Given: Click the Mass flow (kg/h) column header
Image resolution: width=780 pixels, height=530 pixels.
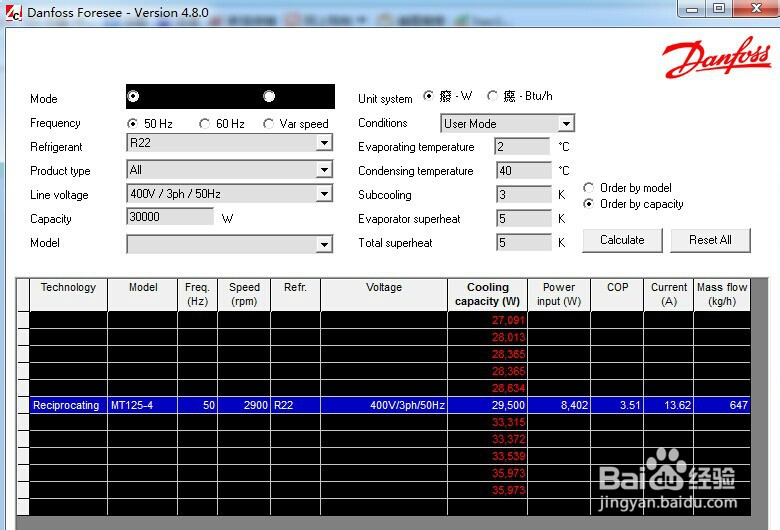Looking at the screenshot, I should pos(722,295).
